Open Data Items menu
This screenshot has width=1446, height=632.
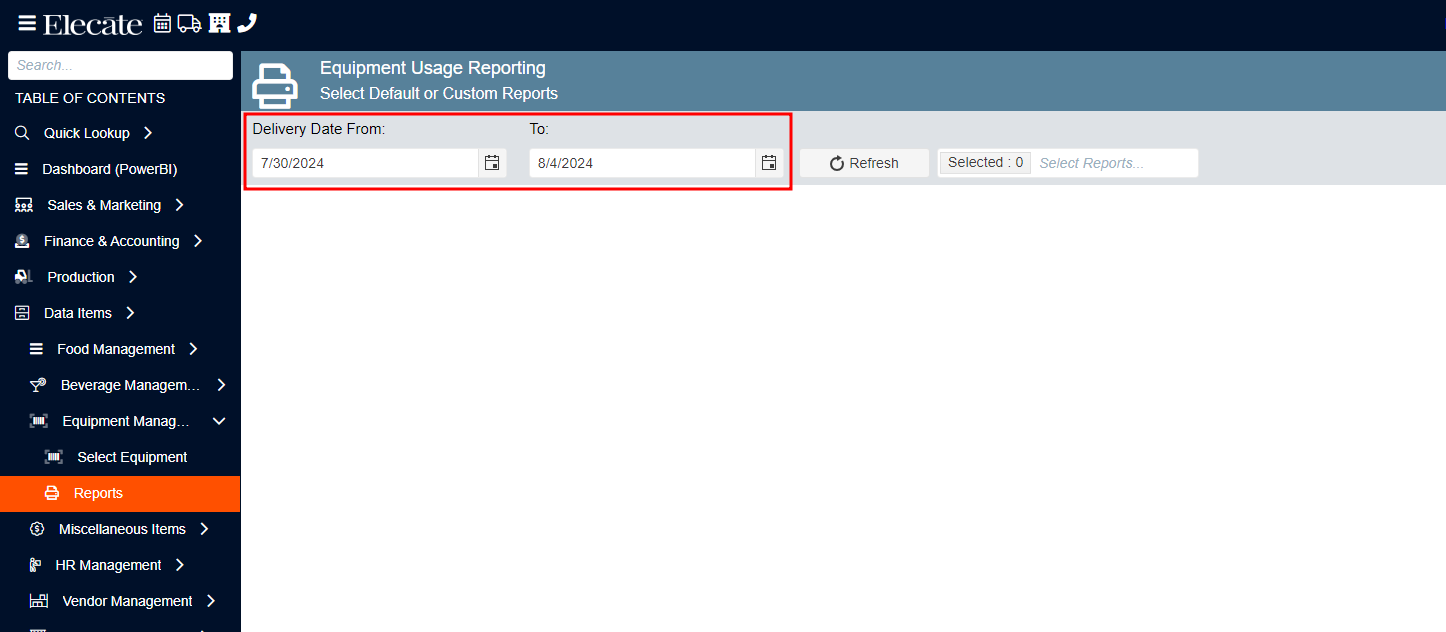click(x=78, y=313)
